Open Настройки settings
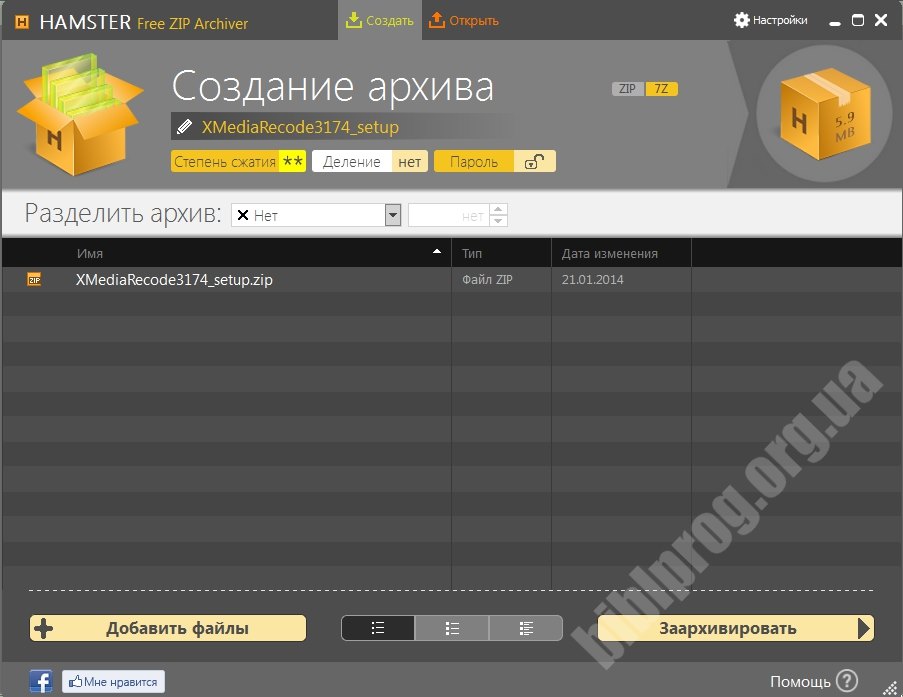 (771, 20)
